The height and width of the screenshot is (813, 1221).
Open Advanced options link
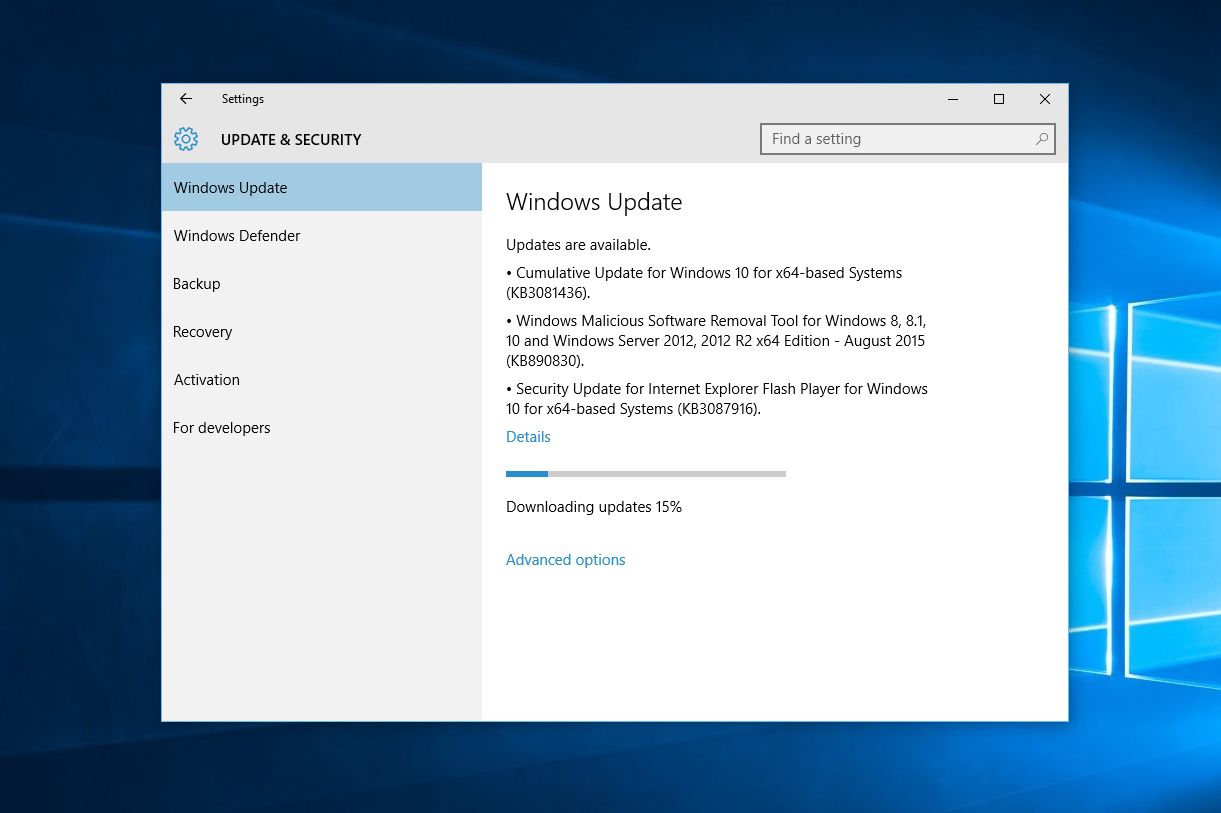tap(566, 560)
